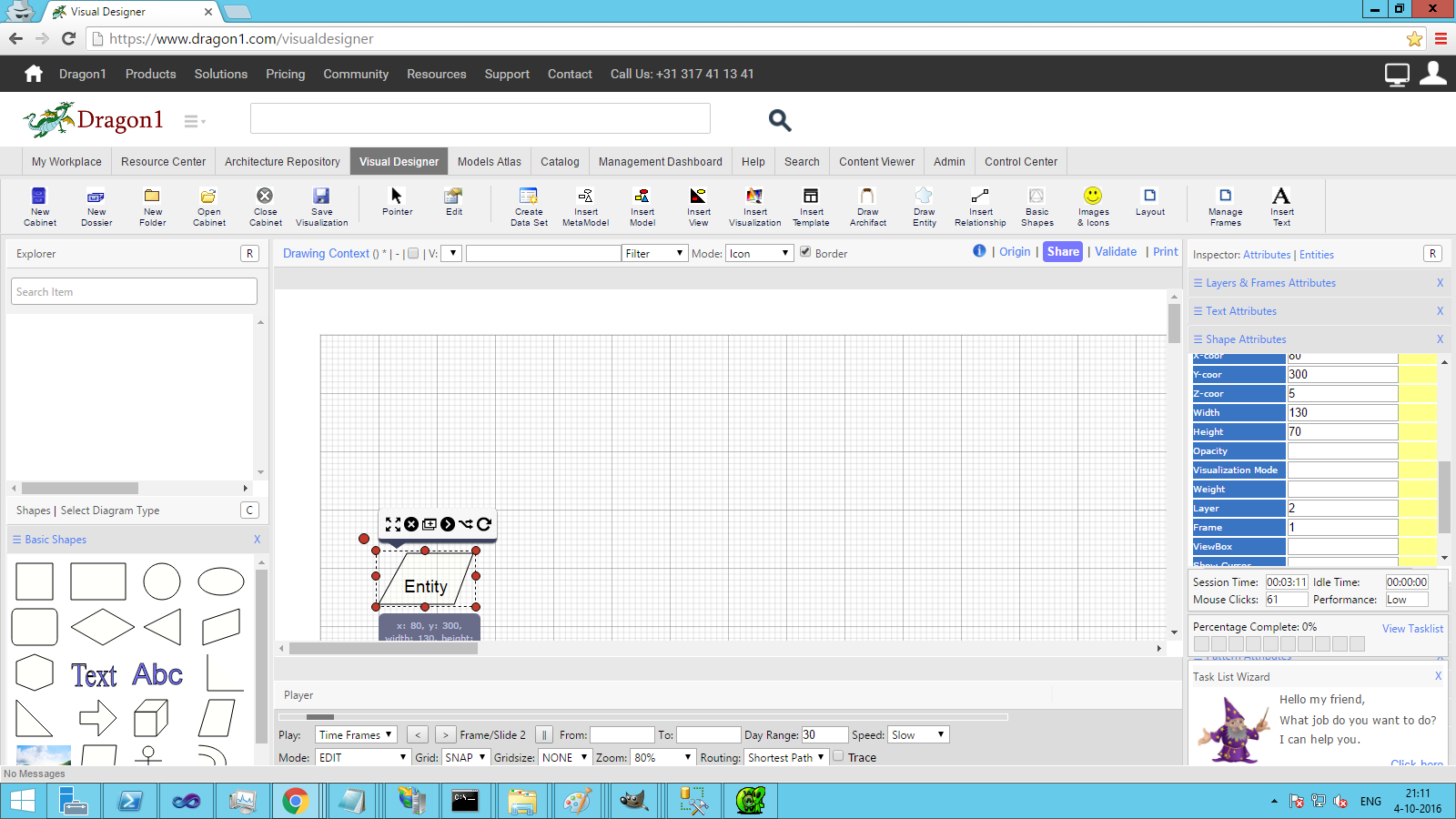
Task: Click the Player timeline slider handle
Action: pyautogui.click(x=319, y=717)
